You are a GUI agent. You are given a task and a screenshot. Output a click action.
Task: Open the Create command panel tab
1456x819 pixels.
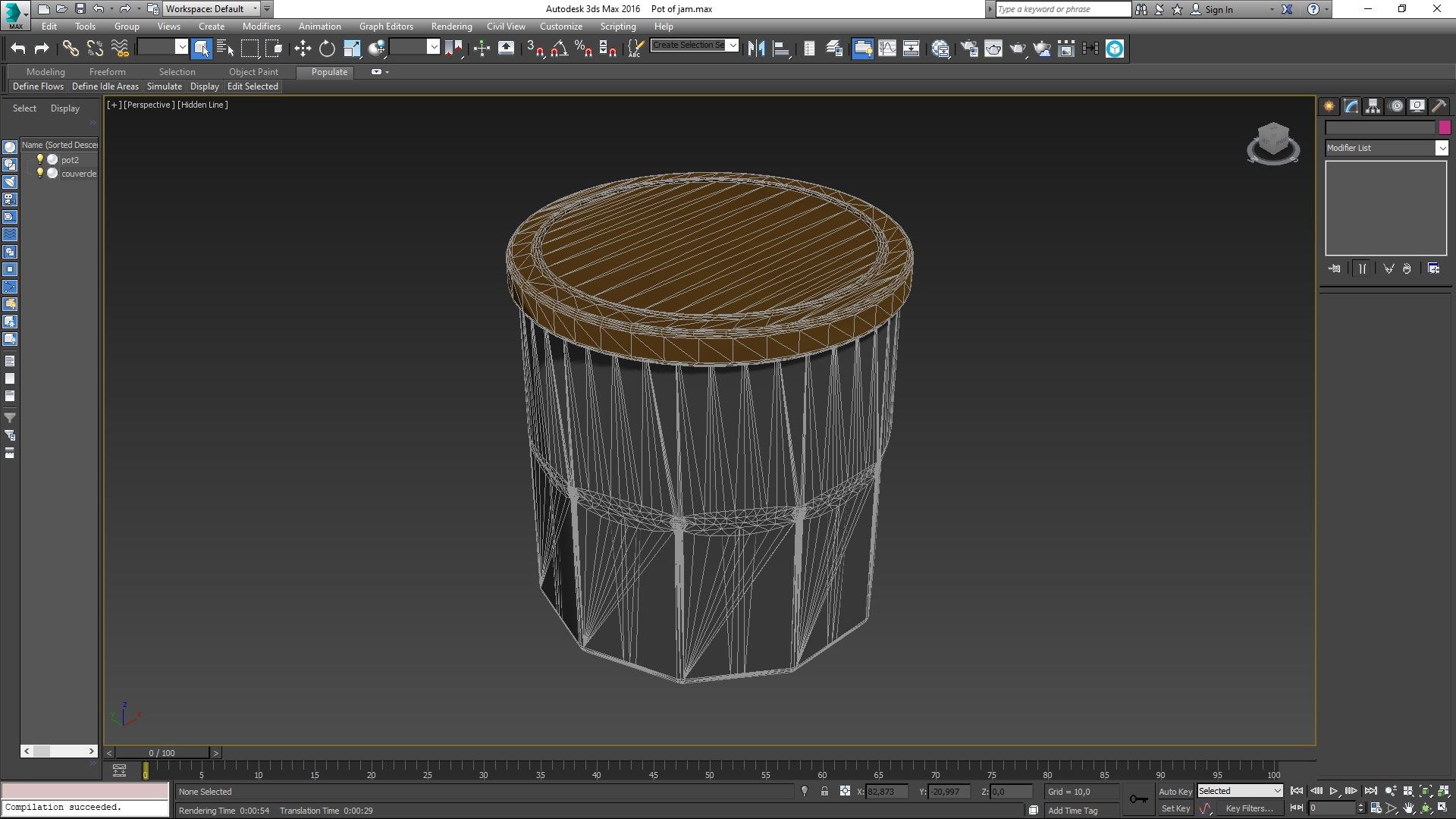(1329, 106)
